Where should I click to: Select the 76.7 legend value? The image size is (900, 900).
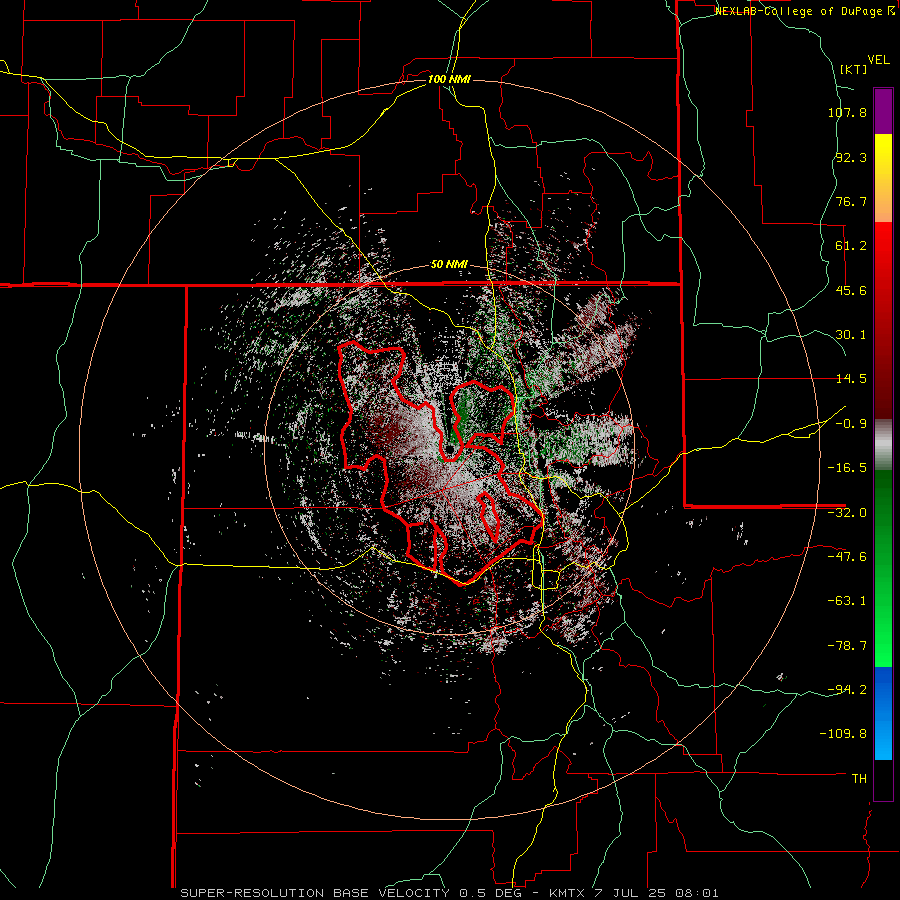(x=851, y=201)
